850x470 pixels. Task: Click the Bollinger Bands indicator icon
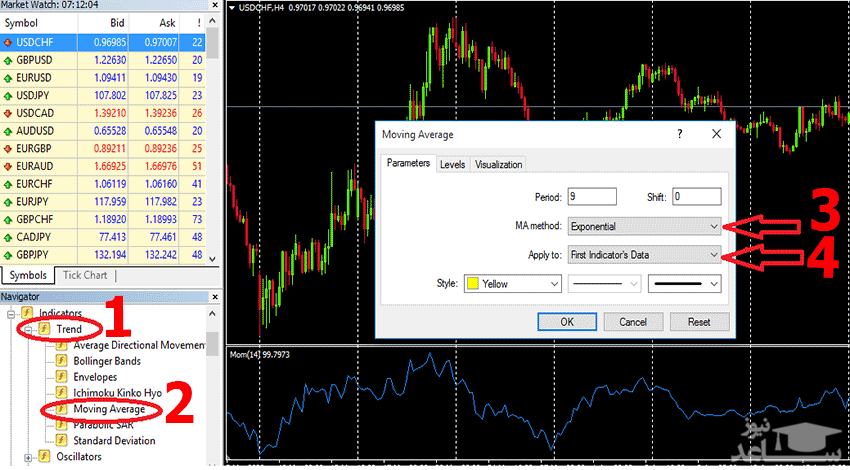click(62, 361)
